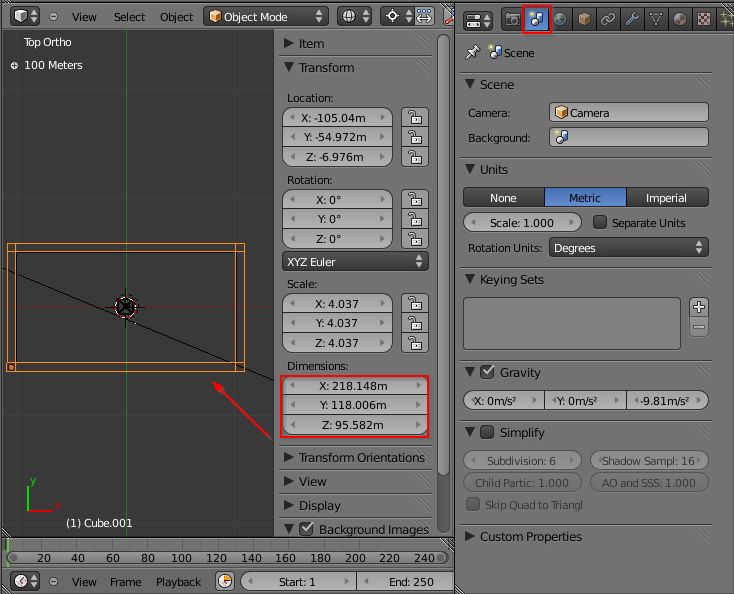The width and height of the screenshot is (734, 594).
Task: Open the Constraints tab (chain link icon)
Action: pos(608,19)
